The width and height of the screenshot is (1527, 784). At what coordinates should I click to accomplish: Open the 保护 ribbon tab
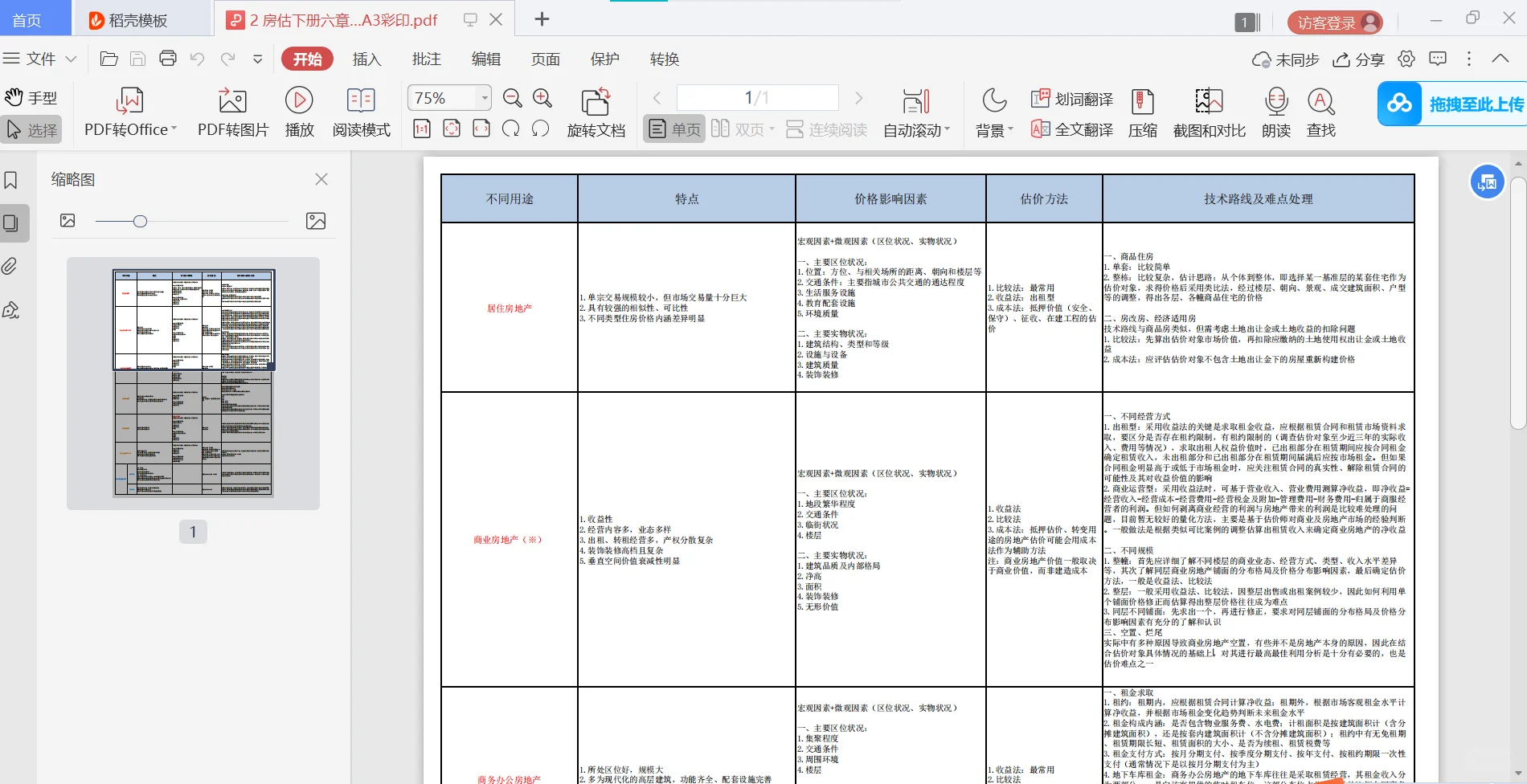coord(604,59)
